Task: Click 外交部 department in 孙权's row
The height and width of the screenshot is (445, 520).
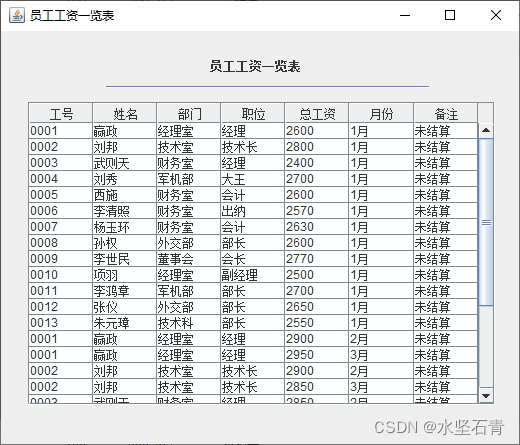Action: point(189,243)
